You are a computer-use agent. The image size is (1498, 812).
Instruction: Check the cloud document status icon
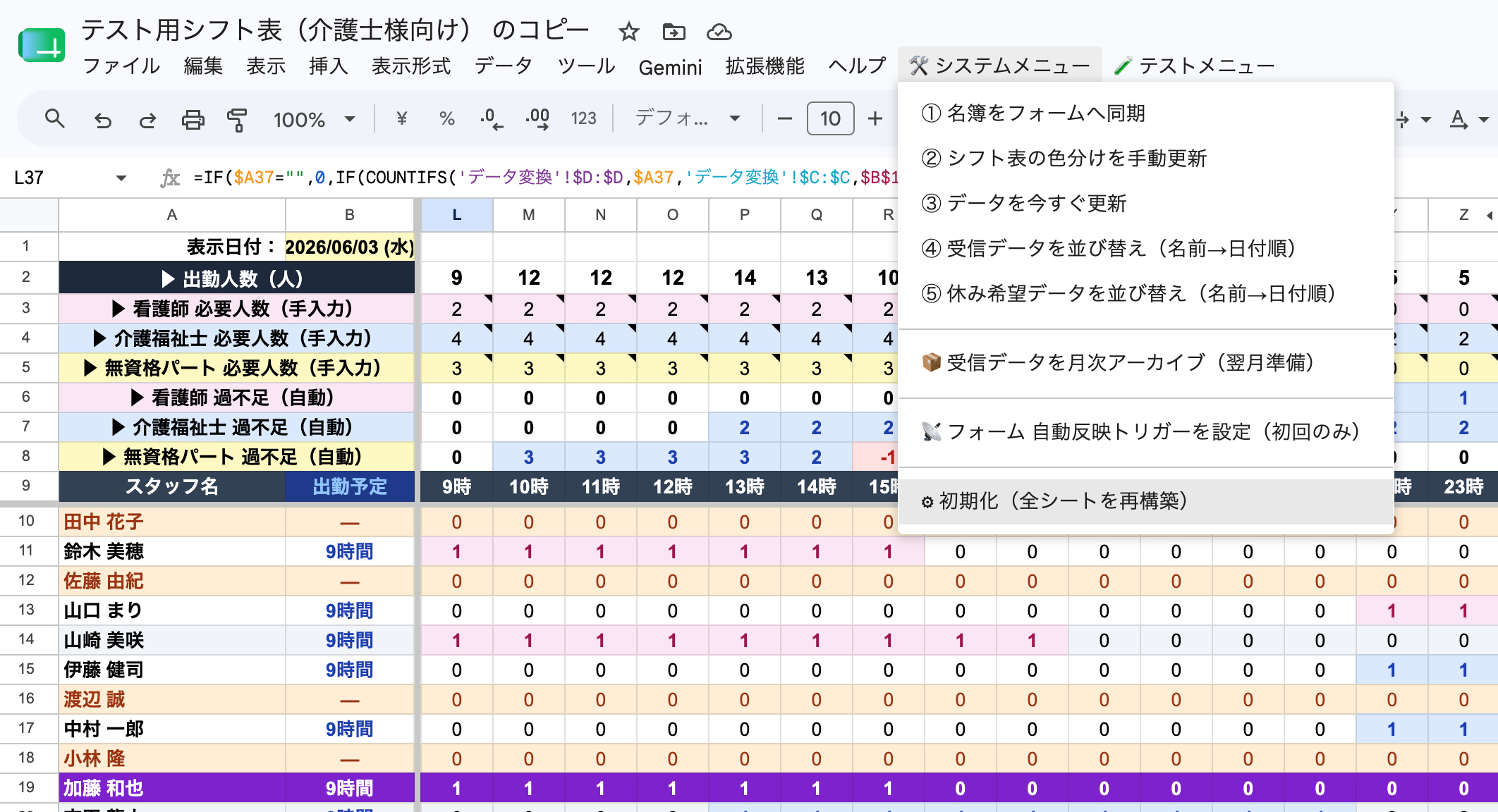click(x=719, y=32)
